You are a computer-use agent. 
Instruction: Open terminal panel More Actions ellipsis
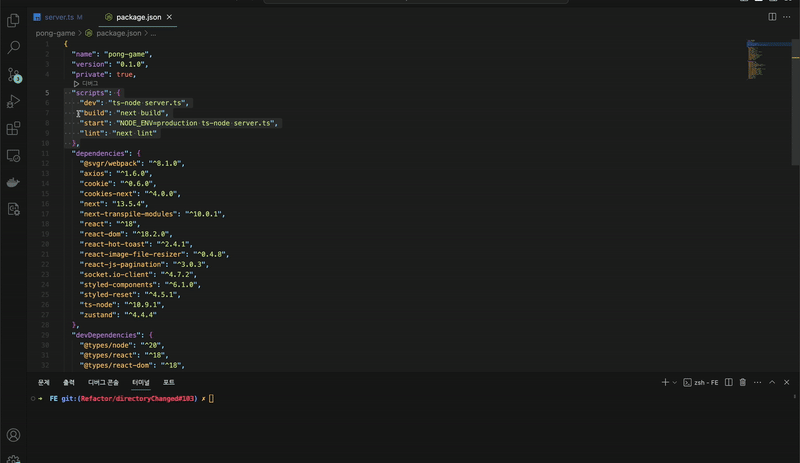pyautogui.click(x=758, y=382)
